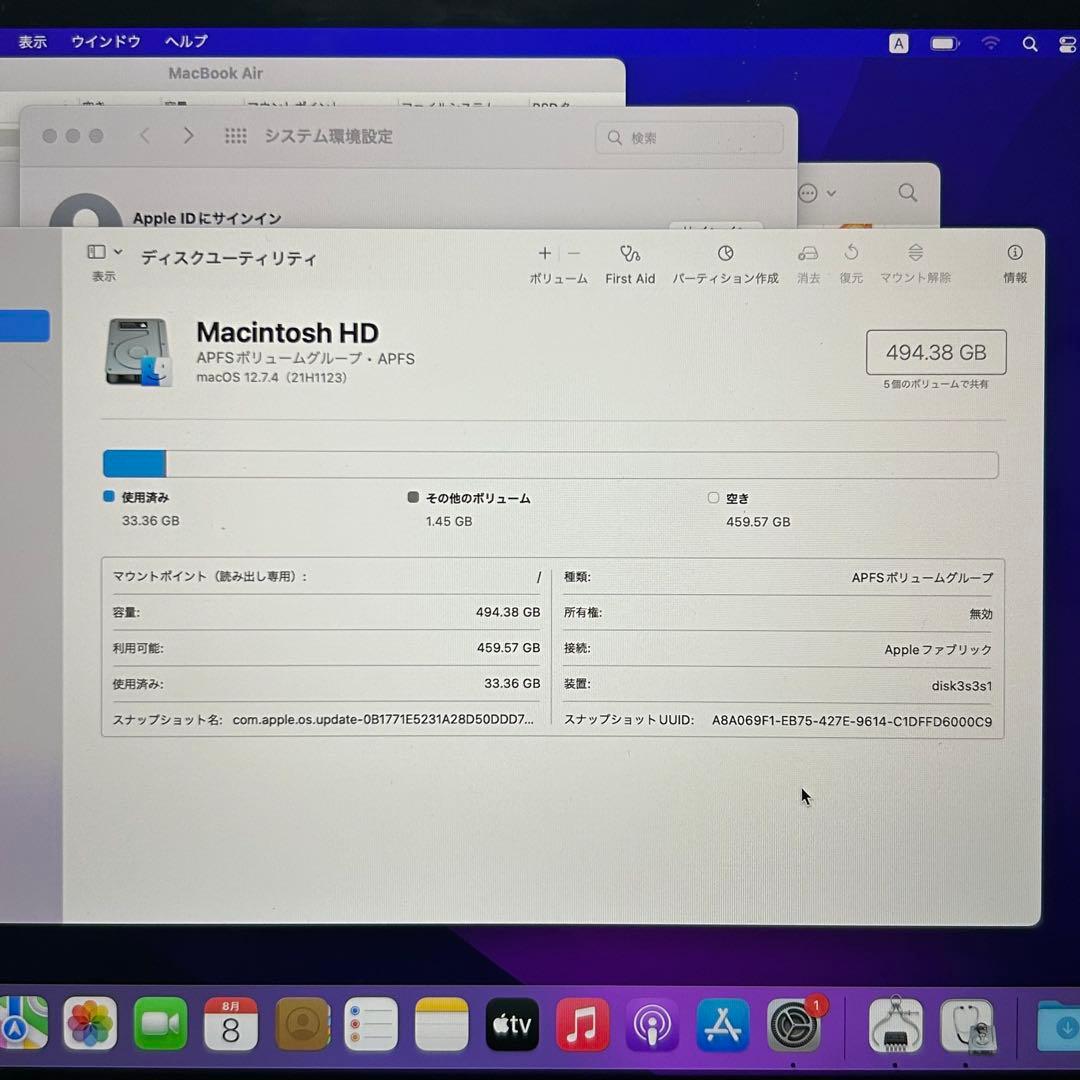Run First Aid on Macintosh HD

630,262
